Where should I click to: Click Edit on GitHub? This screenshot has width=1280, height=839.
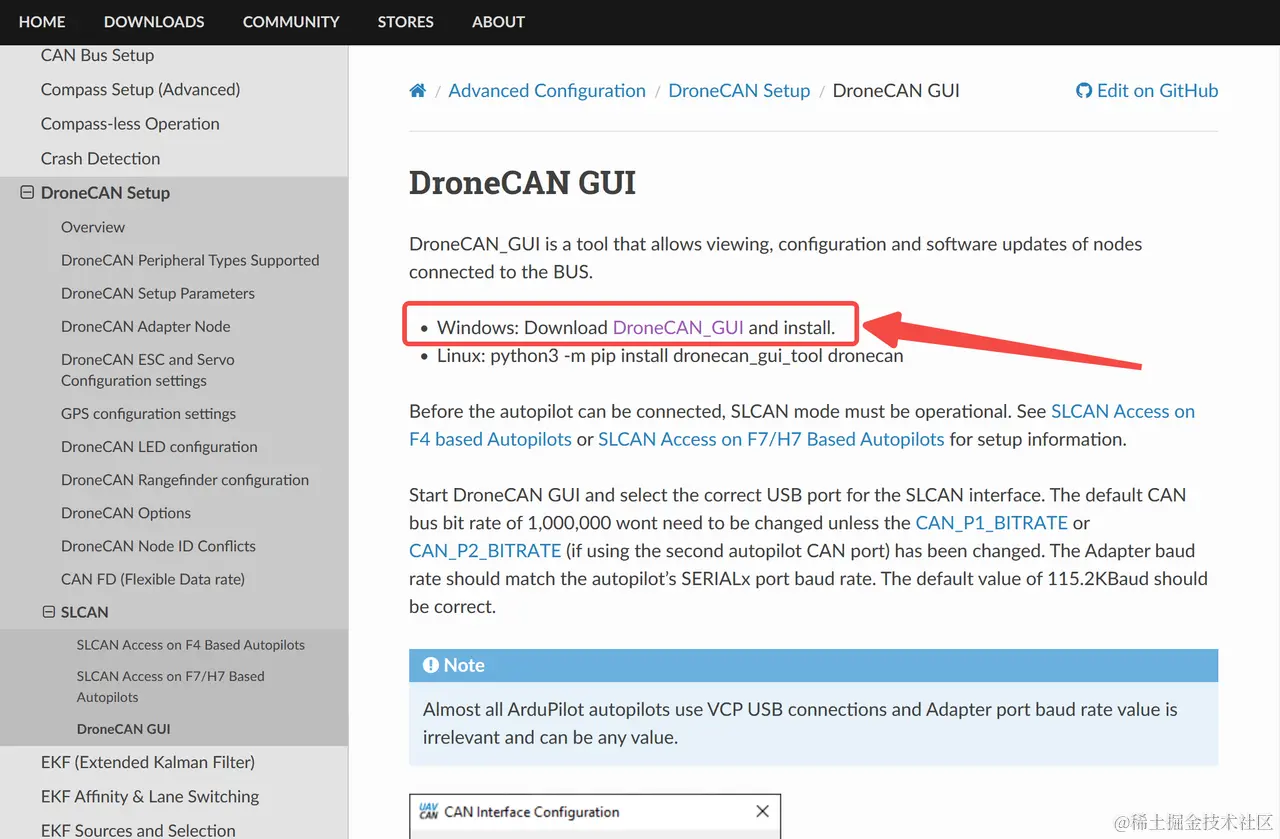tap(1155, 90)
